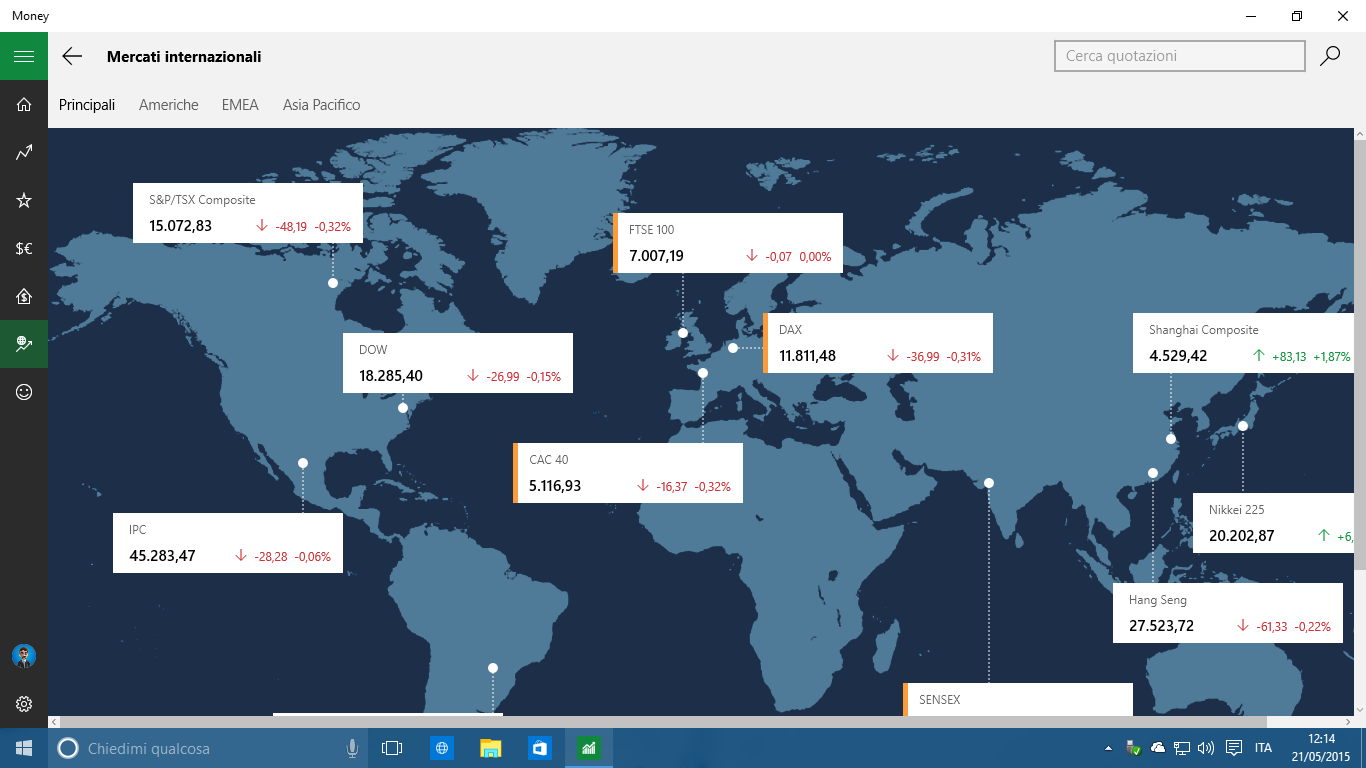Click in the Cerca quotazioni field
Viewport: 1366px width, 768px height.
tap(1180, 56)
